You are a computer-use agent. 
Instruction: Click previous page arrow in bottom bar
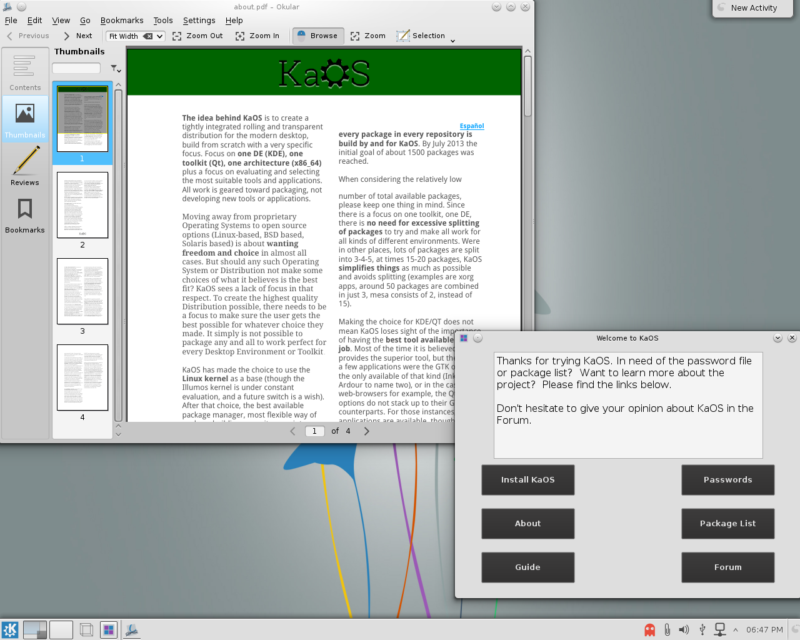click(x=292, y=431)
